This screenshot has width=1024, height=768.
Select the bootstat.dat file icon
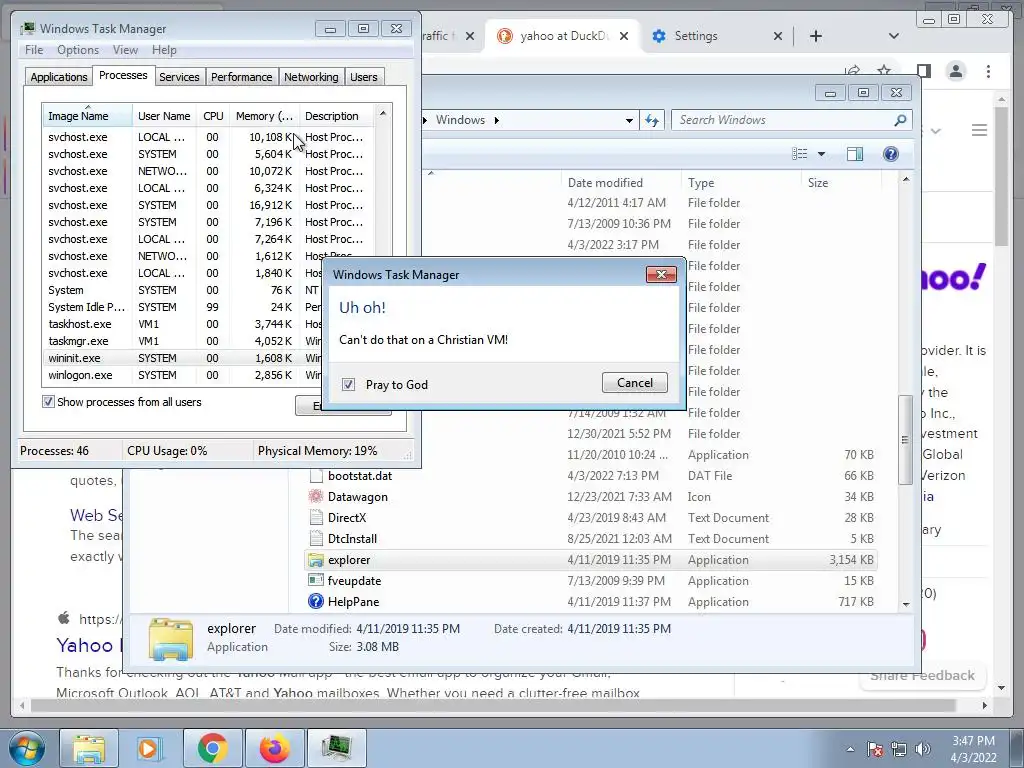tap(316, 476)
